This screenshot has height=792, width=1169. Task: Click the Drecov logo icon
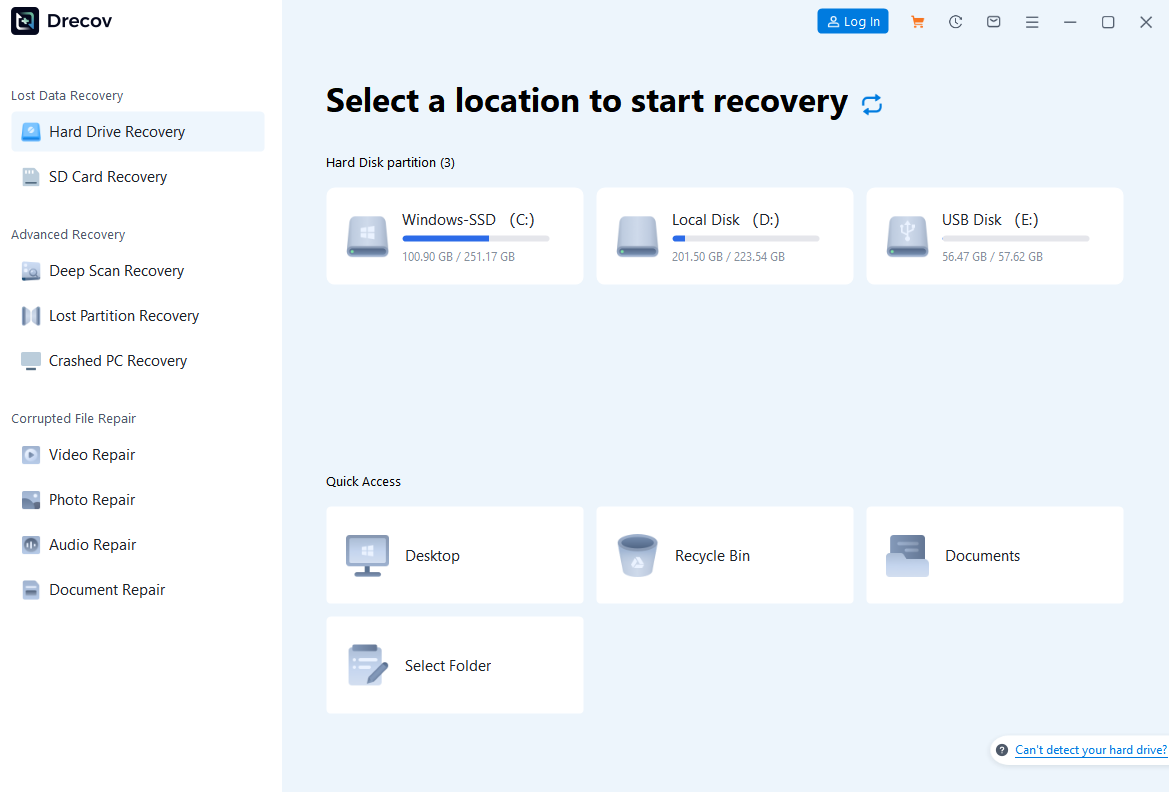(25, 20)
